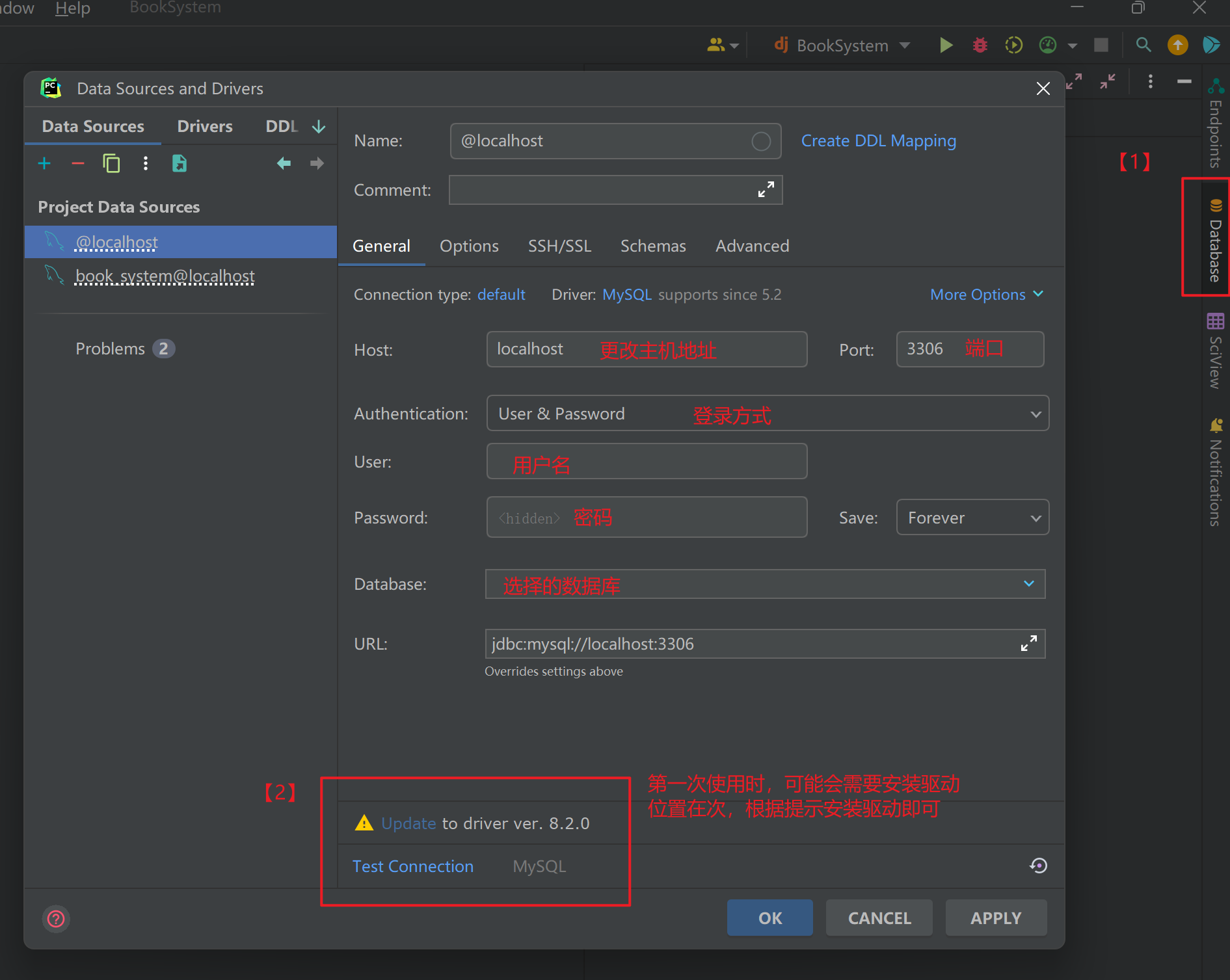Open the Save password dropdown

(972, 518)
